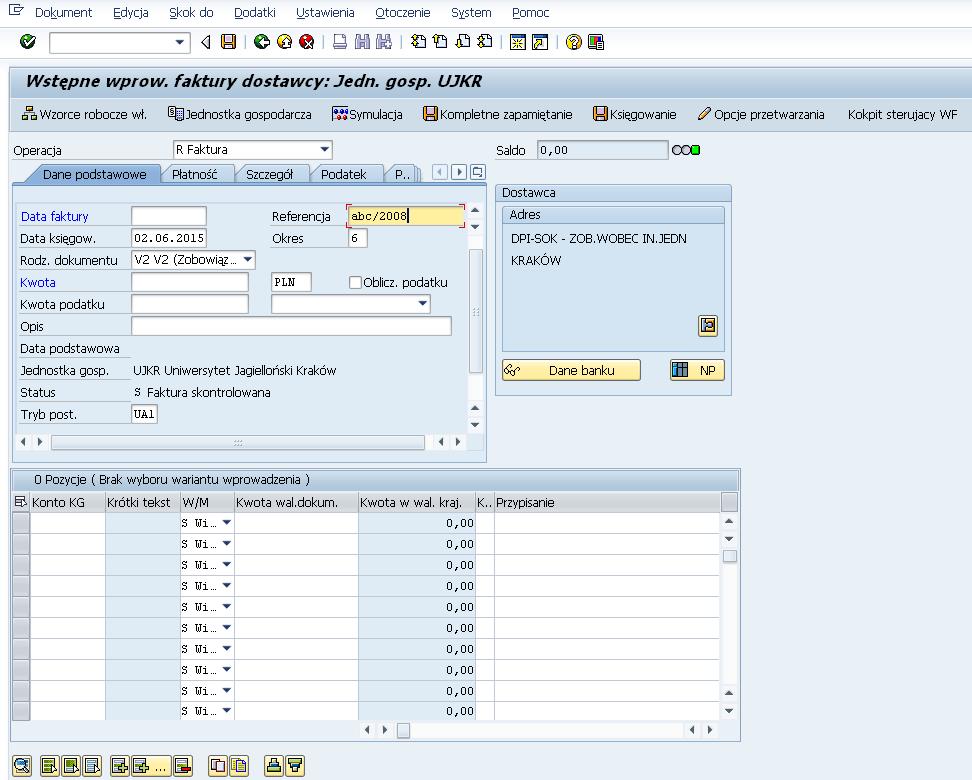Viewport: 972px width, 780px height.
Task: Click the Sort Ascending icon
Action: (x=273, y=766)
